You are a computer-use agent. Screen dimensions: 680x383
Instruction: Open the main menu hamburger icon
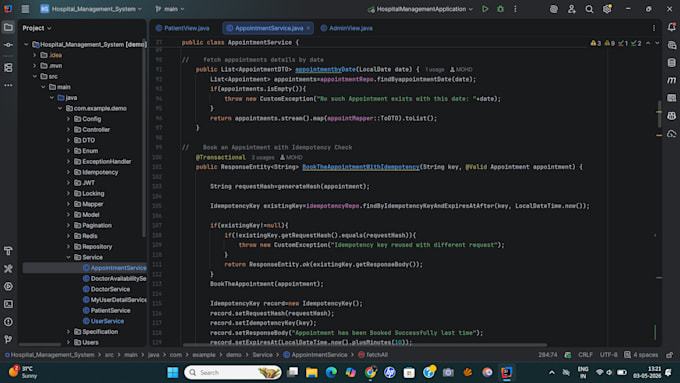pyautogui.click(x=25, y=9)
